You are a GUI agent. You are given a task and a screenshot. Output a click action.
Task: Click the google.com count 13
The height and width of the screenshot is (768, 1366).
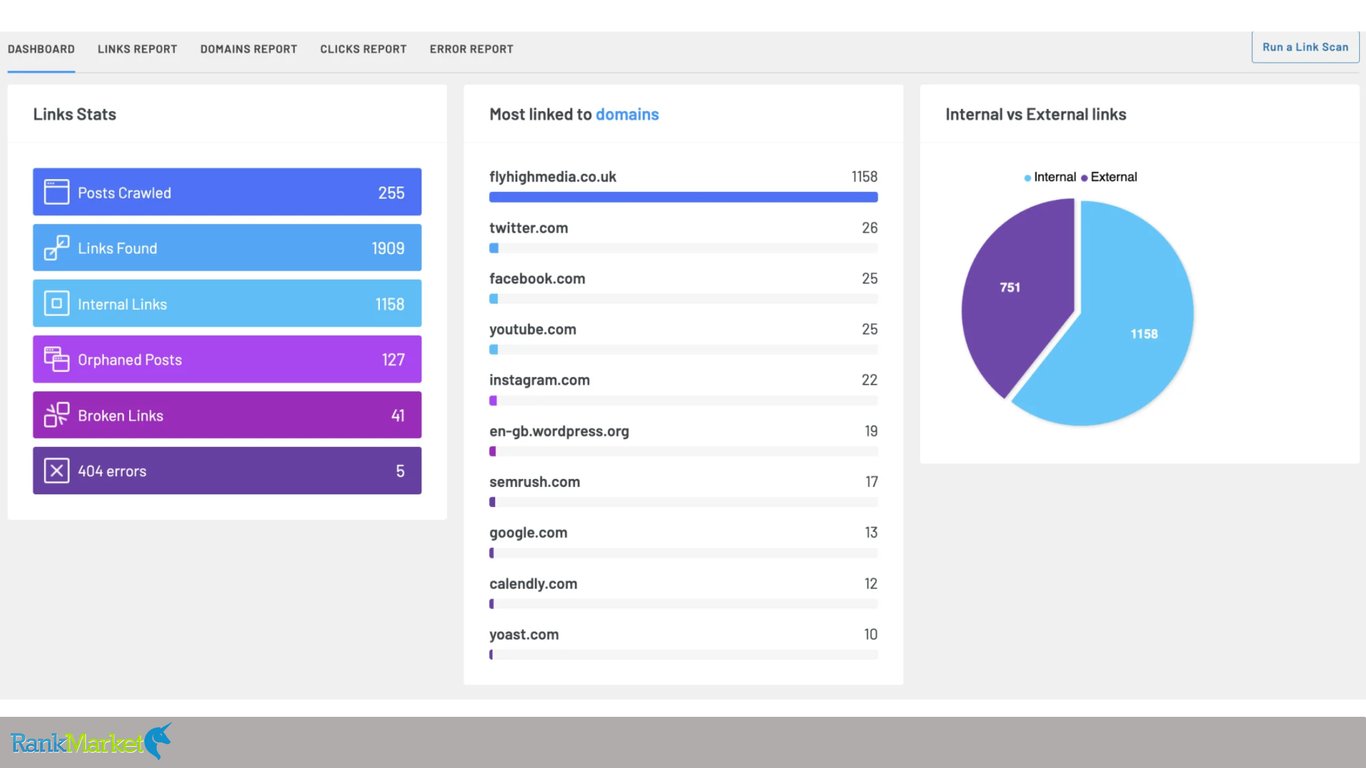pyautogui.click(x=871, y=533)
